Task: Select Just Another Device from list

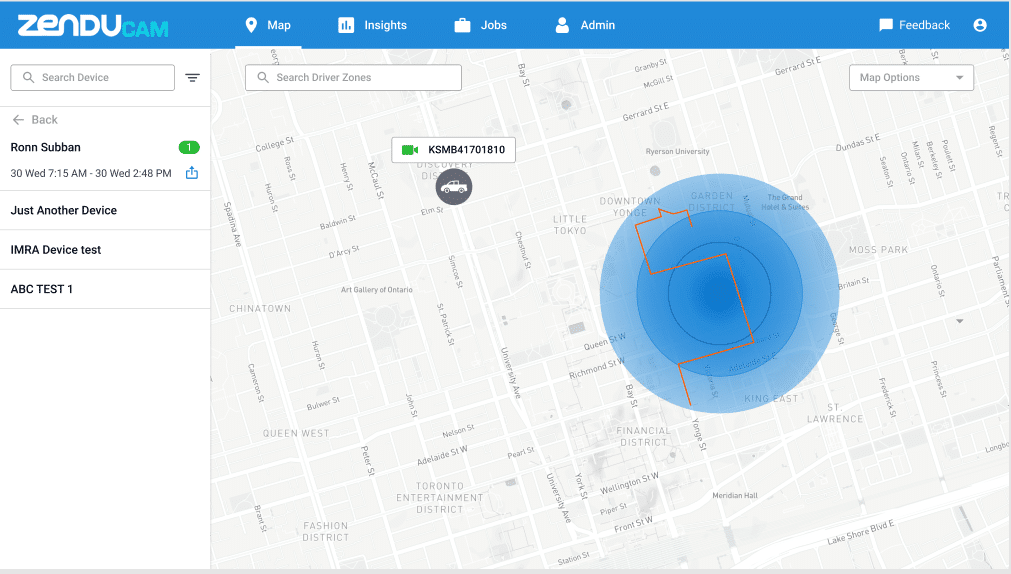Action: (64, 211)
